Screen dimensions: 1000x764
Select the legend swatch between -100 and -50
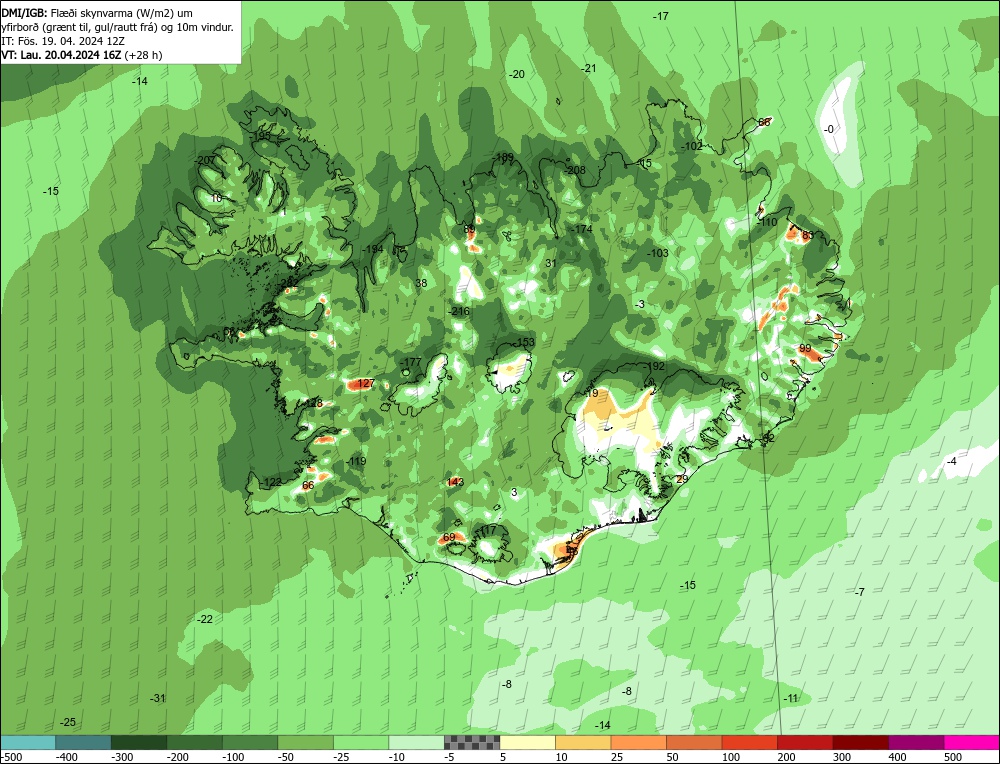250,742
